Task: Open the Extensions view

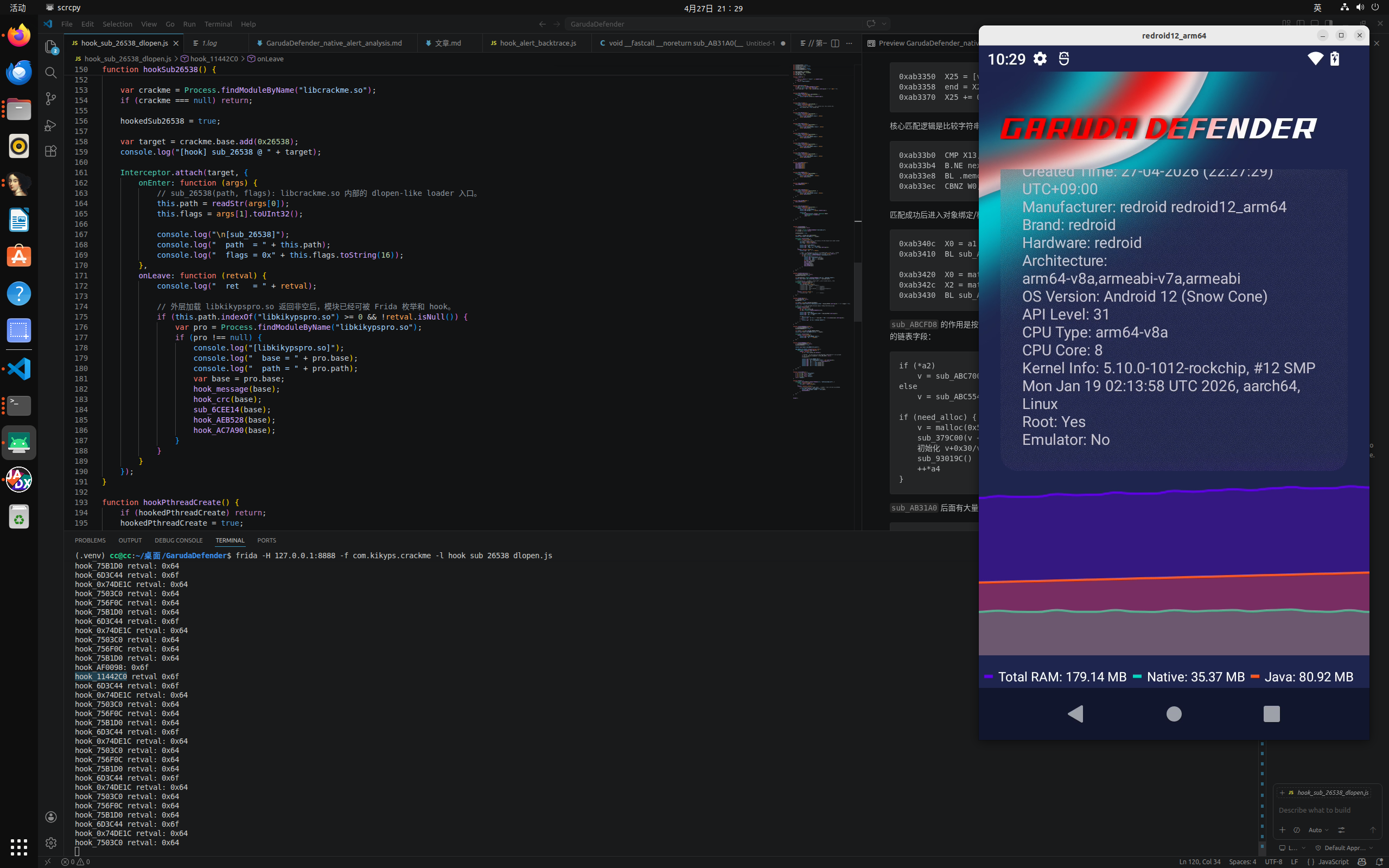Action: tap(50, 151)
